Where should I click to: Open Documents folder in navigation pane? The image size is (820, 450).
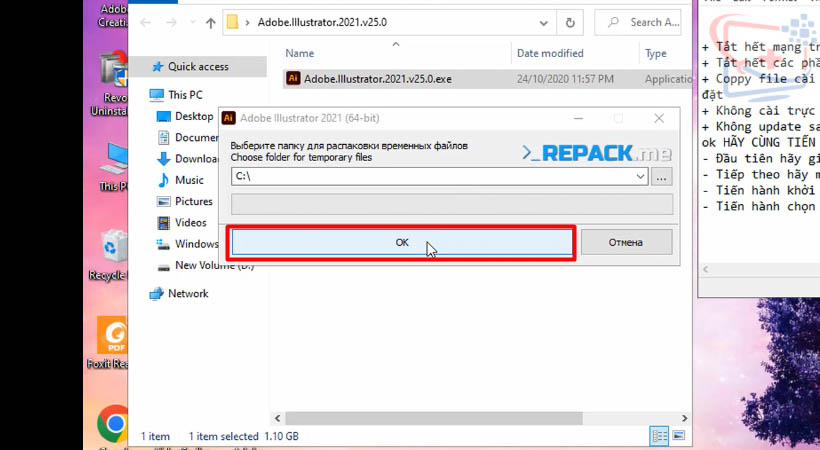coord(197,138)
